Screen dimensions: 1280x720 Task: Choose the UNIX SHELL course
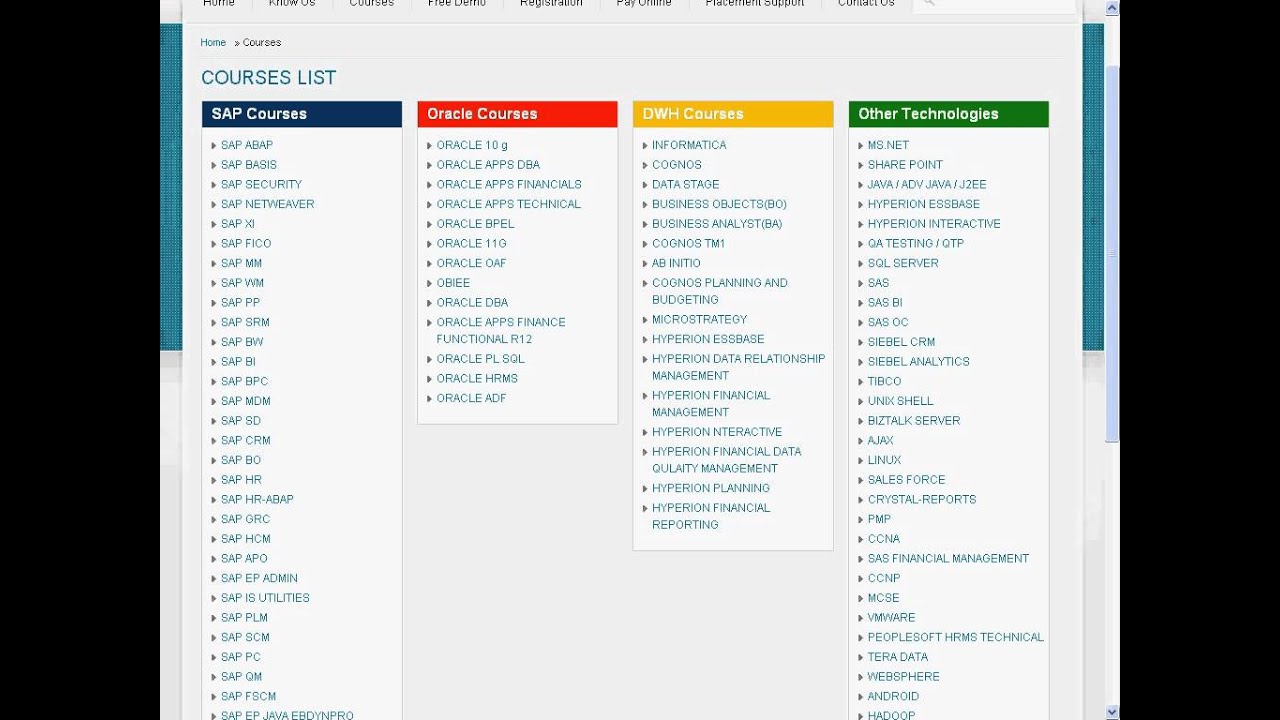[x=900, y=401]
